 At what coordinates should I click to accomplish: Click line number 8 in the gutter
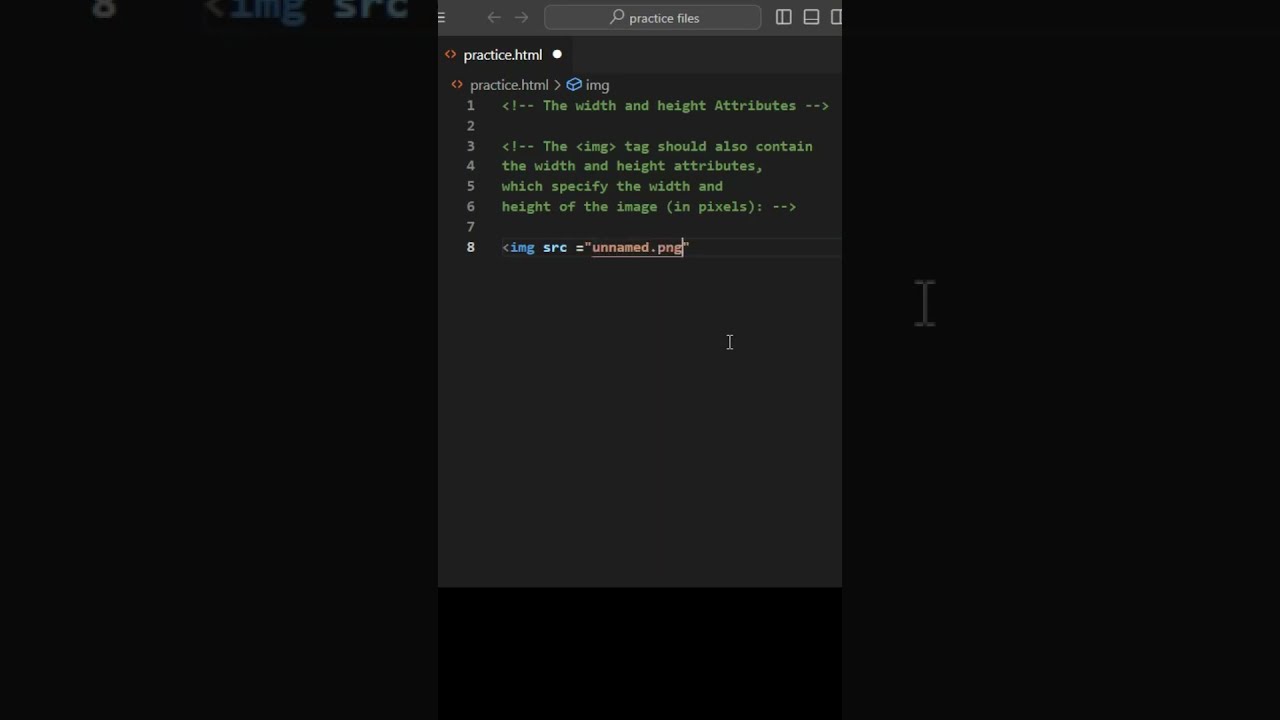pos(470,247)
